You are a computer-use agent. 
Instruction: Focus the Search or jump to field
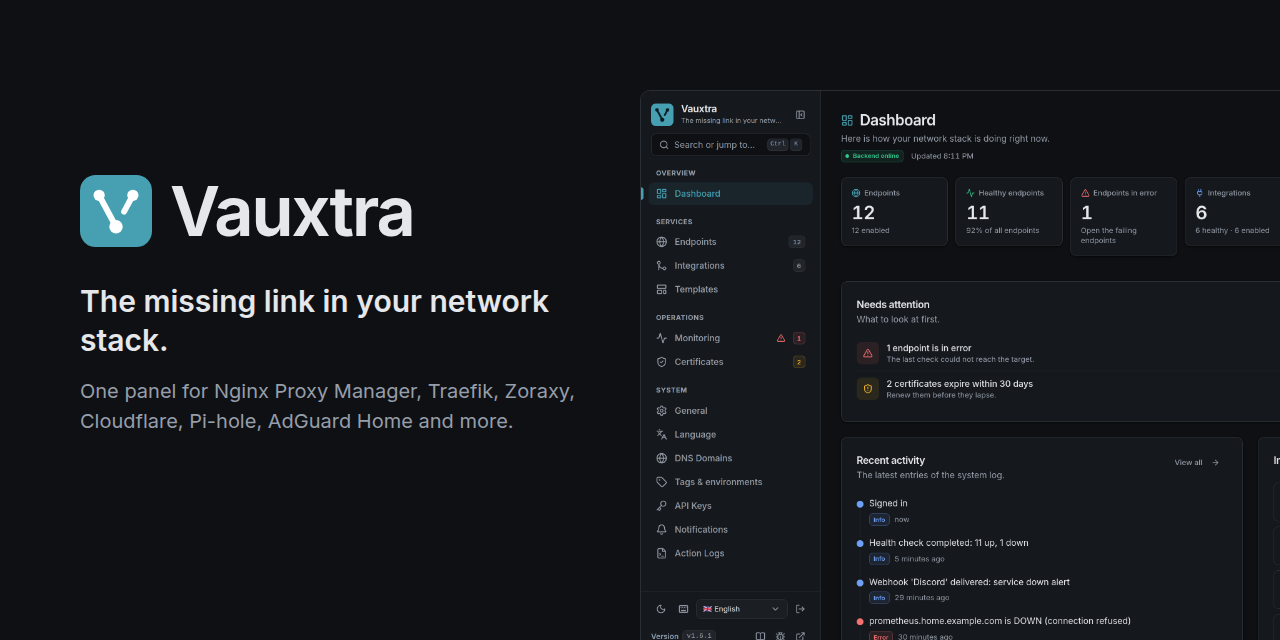point(730,145)
